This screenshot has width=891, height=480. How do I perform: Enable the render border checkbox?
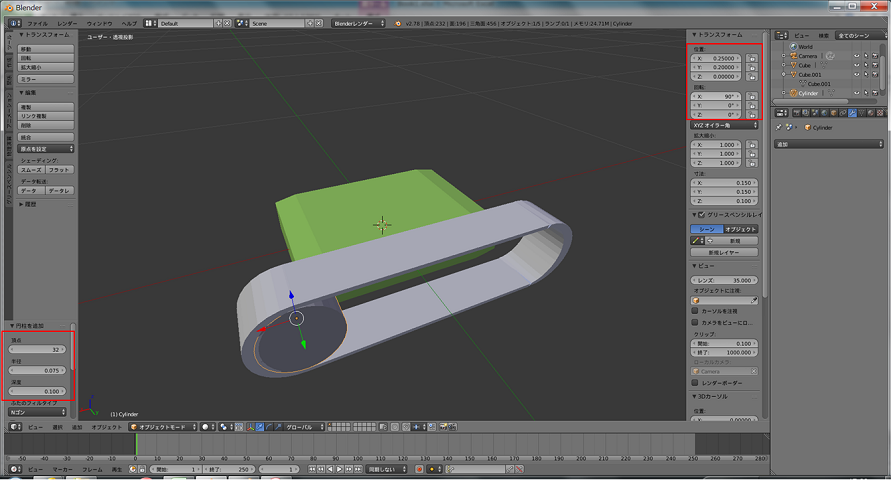tap(696, 382)
